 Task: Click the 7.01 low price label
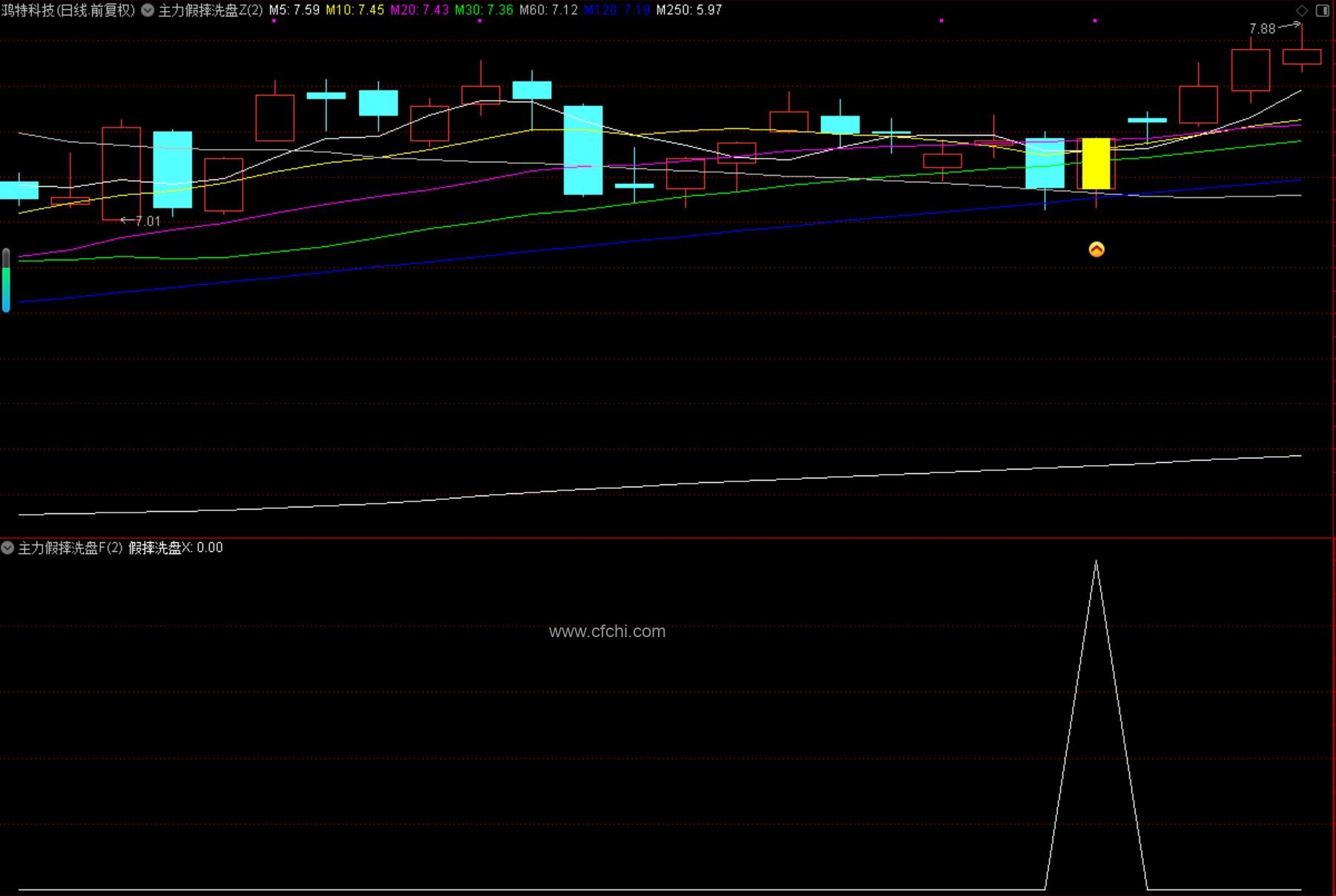click(148, 221)
